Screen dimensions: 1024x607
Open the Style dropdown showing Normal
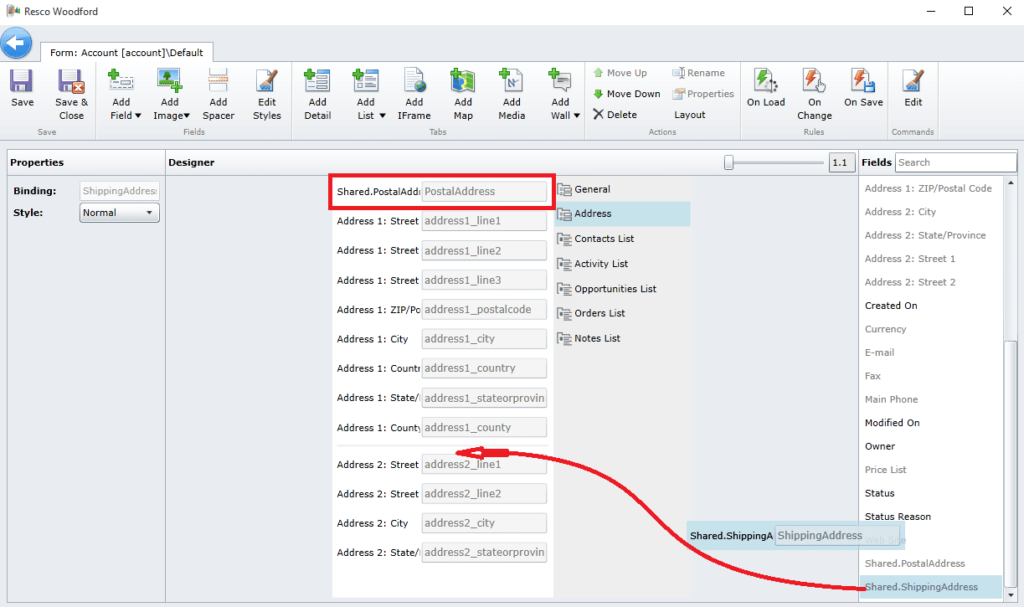click(118, 212)
